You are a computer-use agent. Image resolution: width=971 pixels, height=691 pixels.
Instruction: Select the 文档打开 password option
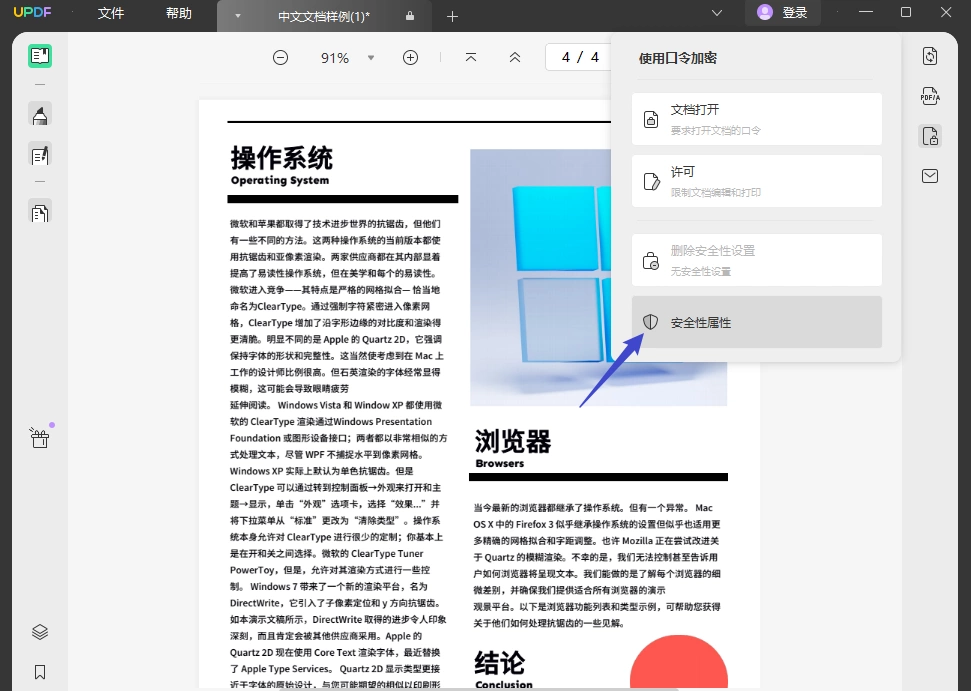point(757,119)
